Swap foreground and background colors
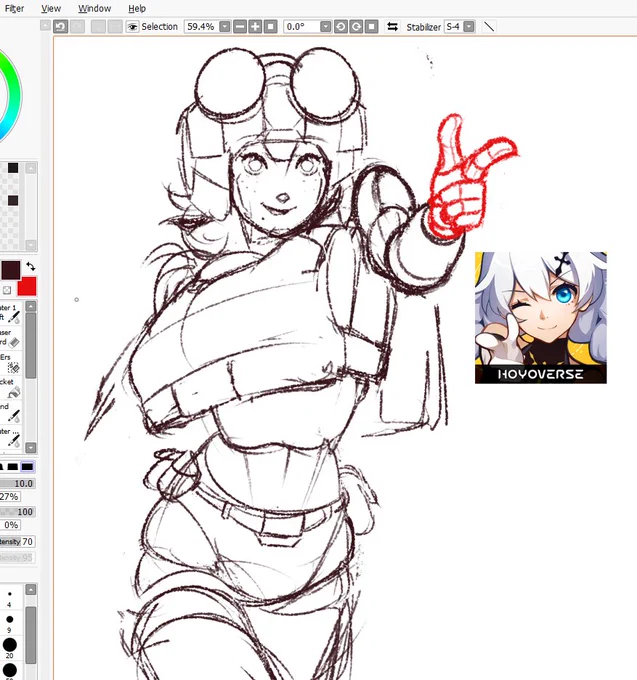Image resolution: width=637 pixels, height=680 pixels. pos(30,266)
